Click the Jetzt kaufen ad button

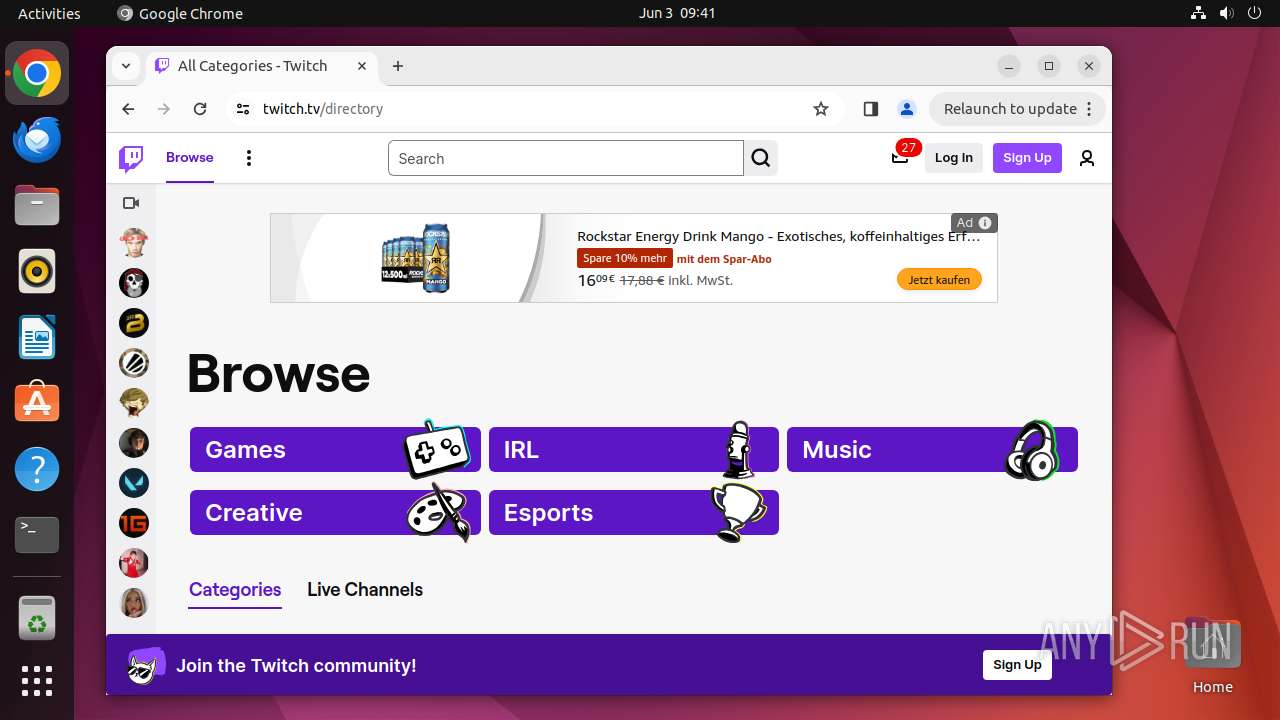click(939, 280)
